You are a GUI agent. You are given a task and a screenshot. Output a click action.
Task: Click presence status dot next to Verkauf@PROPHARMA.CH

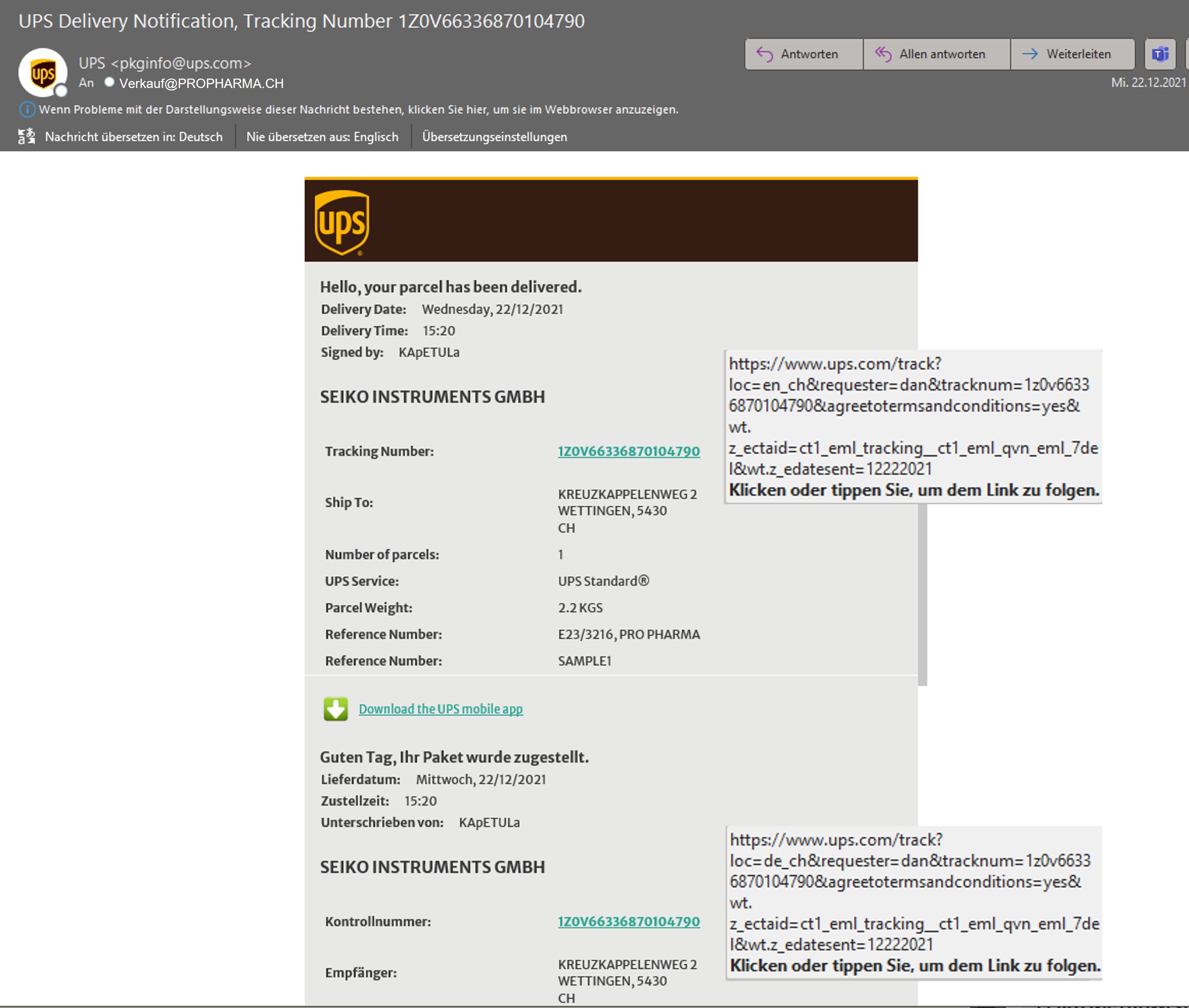click(x=109, y=82)
